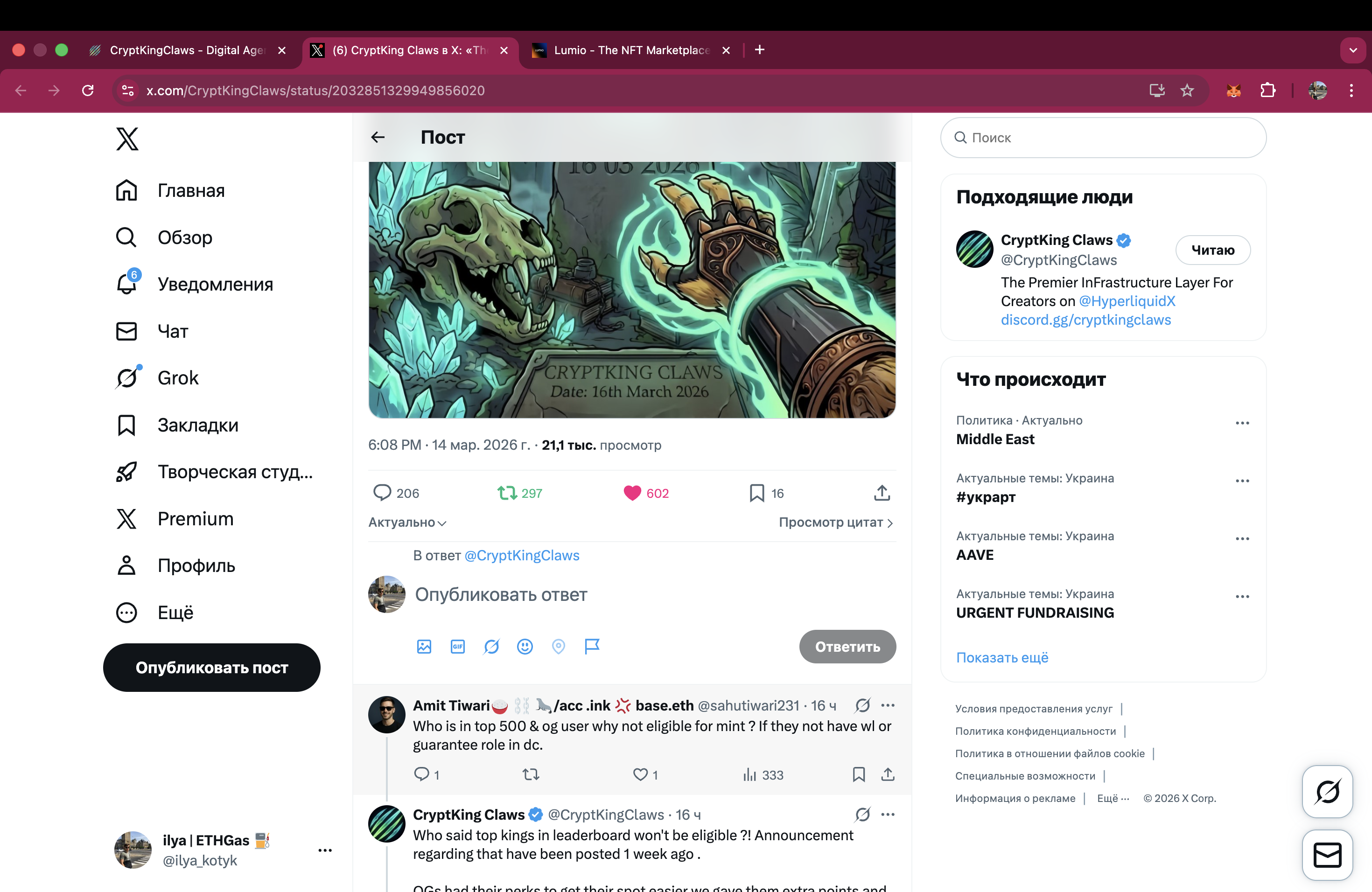
Task: Switch to CryptKingClaws - Digital Age tab
Action: 187,50
